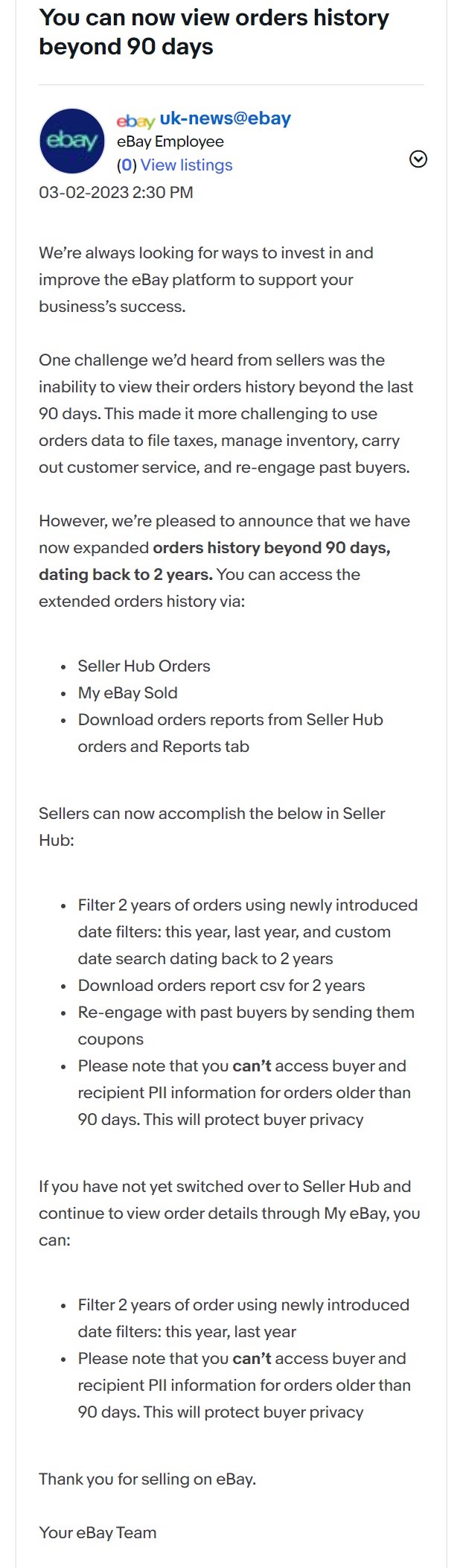Click the (0) feedback score link

point(127,165)
